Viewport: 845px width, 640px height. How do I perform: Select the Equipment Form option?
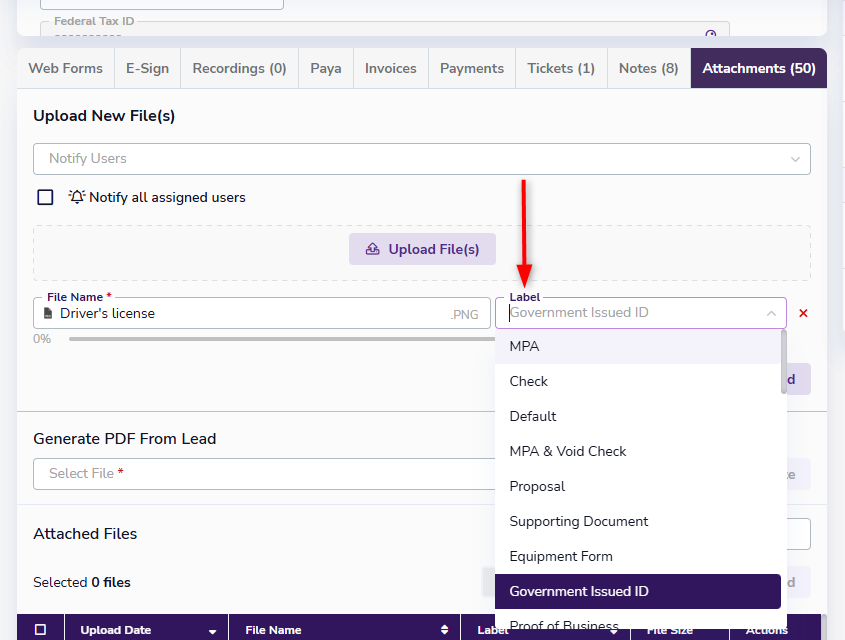pos(638,556)
